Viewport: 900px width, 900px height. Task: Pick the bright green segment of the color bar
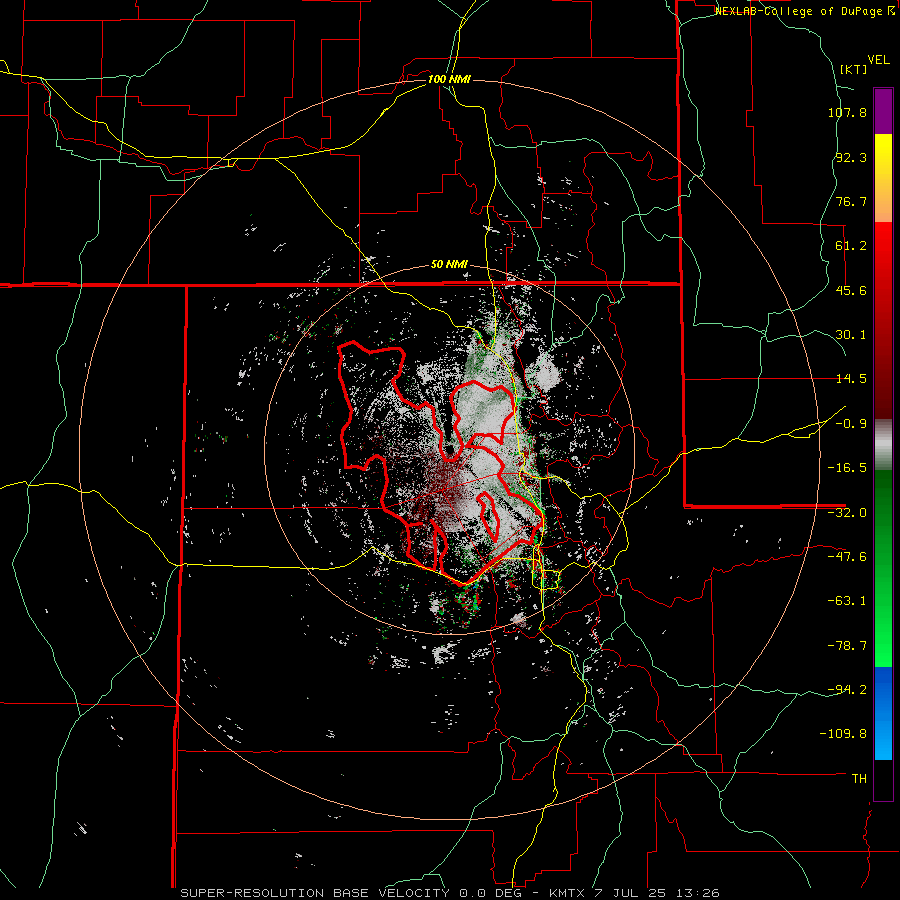883,637
